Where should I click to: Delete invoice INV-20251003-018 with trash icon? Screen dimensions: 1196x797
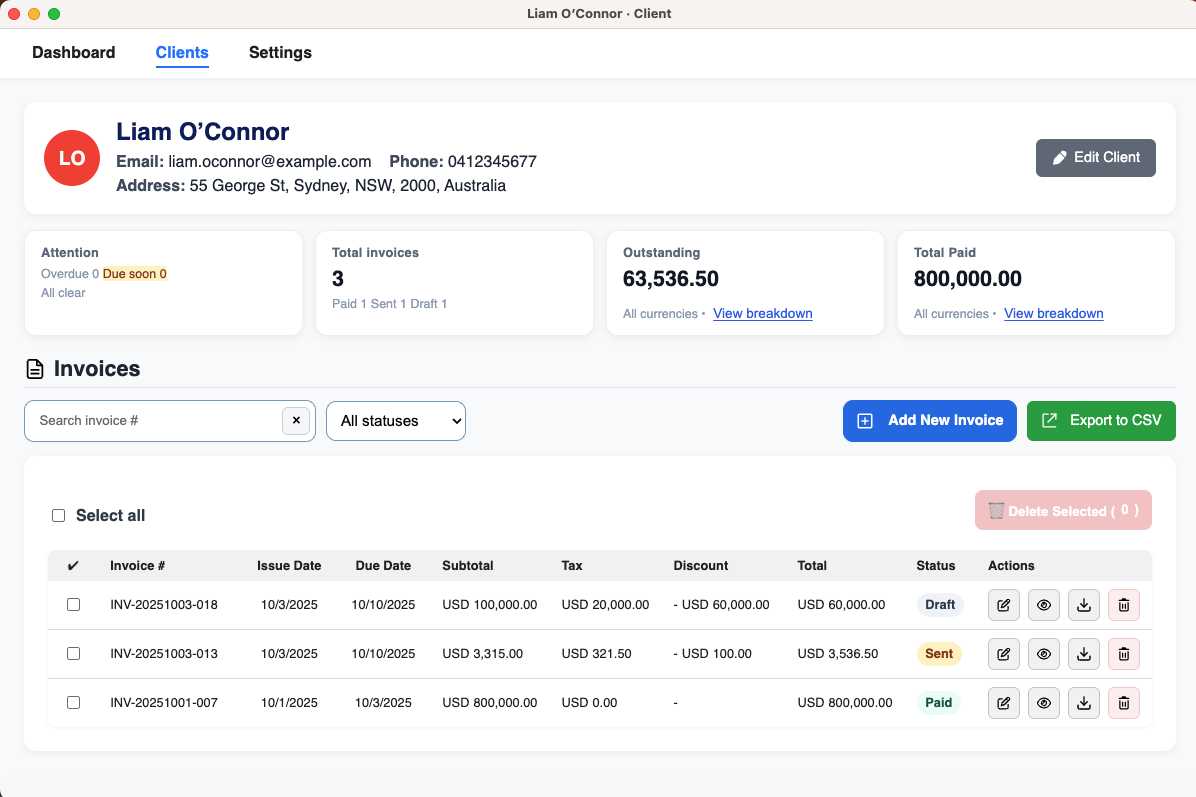click(1124, 605)
